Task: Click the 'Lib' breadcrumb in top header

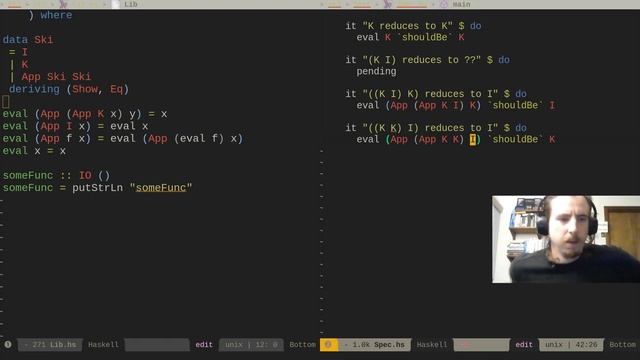Action: pyautogui.click(x=131, y=4)
